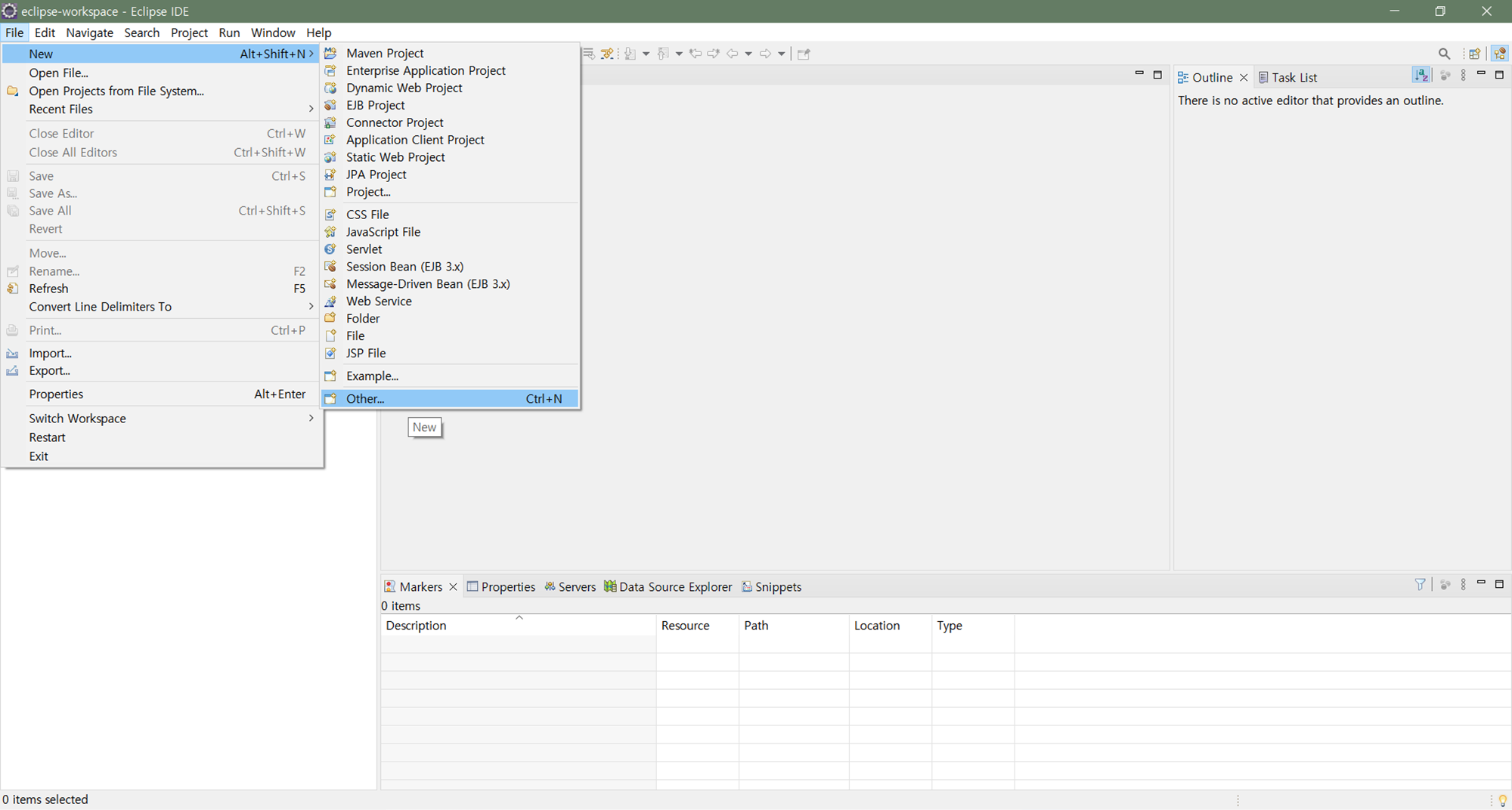
Task: Open the Previous Annotation dropdown arrow
Action: (x=679, y=54)
